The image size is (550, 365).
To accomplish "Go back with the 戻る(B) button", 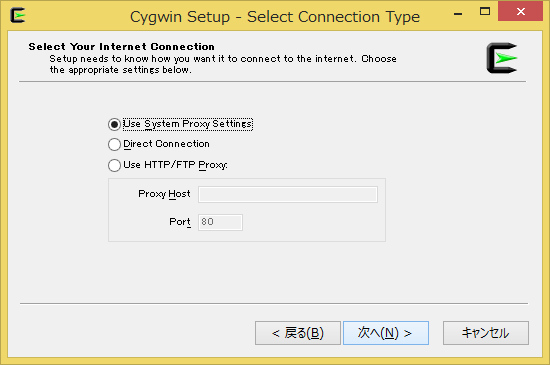I will tap(298, 333).
